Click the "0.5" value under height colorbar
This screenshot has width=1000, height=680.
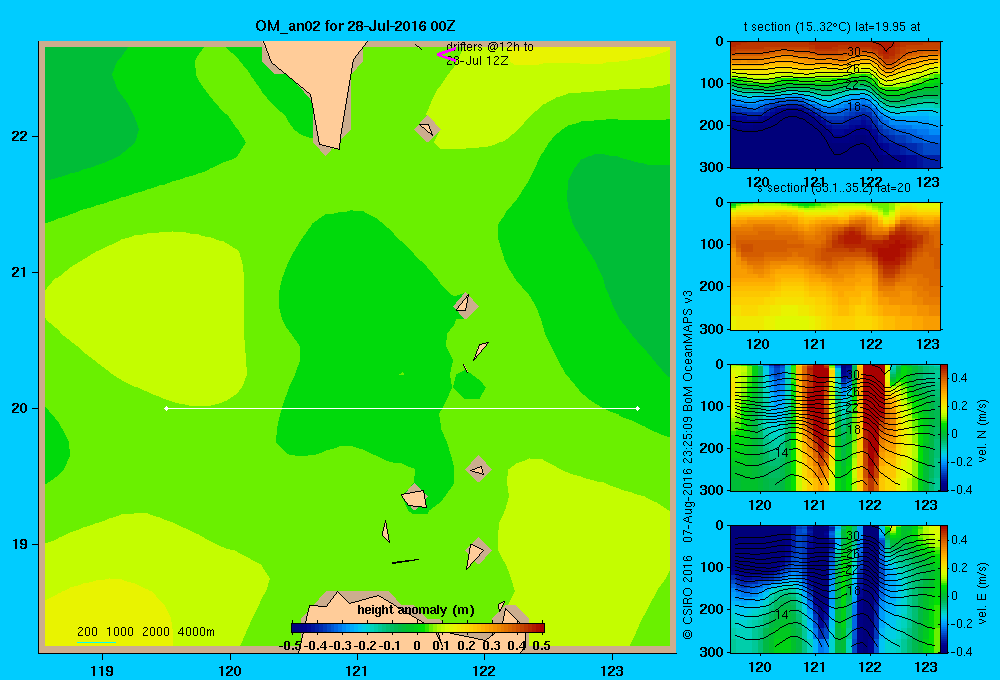pyautogui.click(x=541, y=646)
